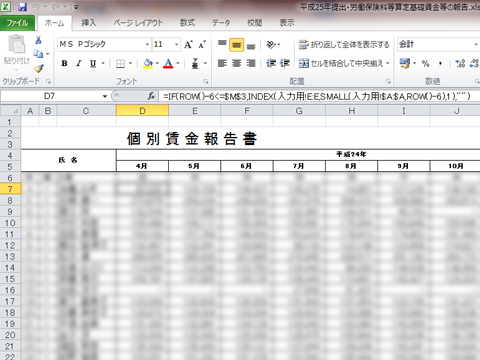Screen dimensions: 480x360
Task: Click the Select All corner button
Action: 11,111
